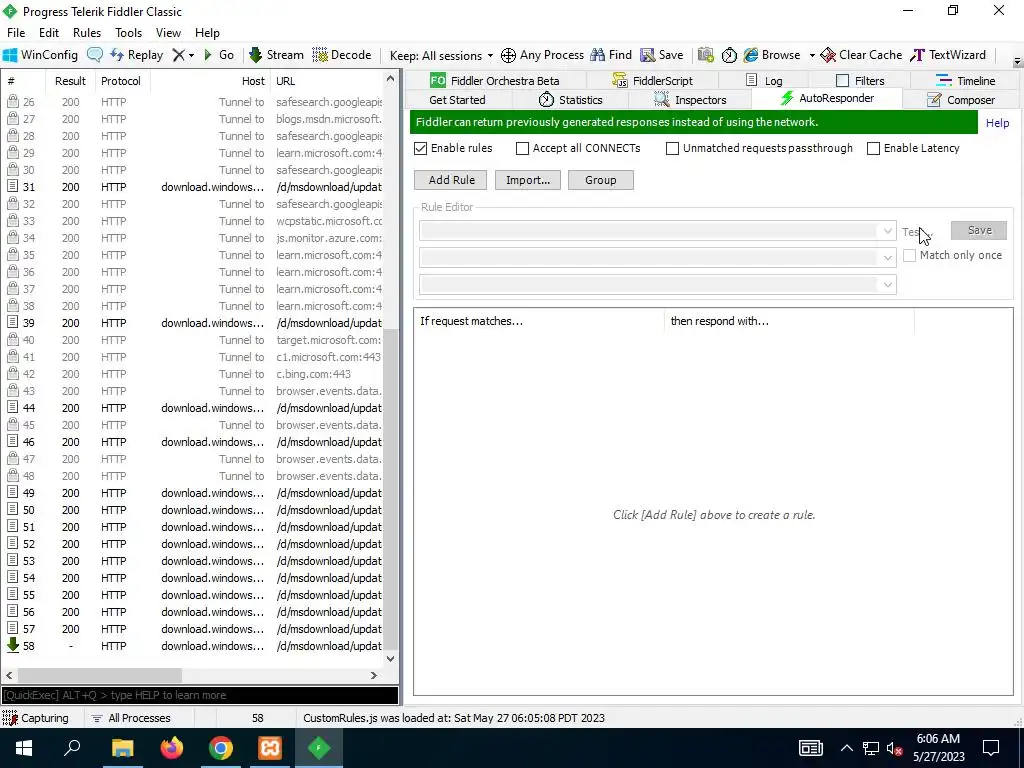Open the second Rule Editor combo box
Image resolution: width=1024 pixels, height=768 pixels.
coord(658,257)
